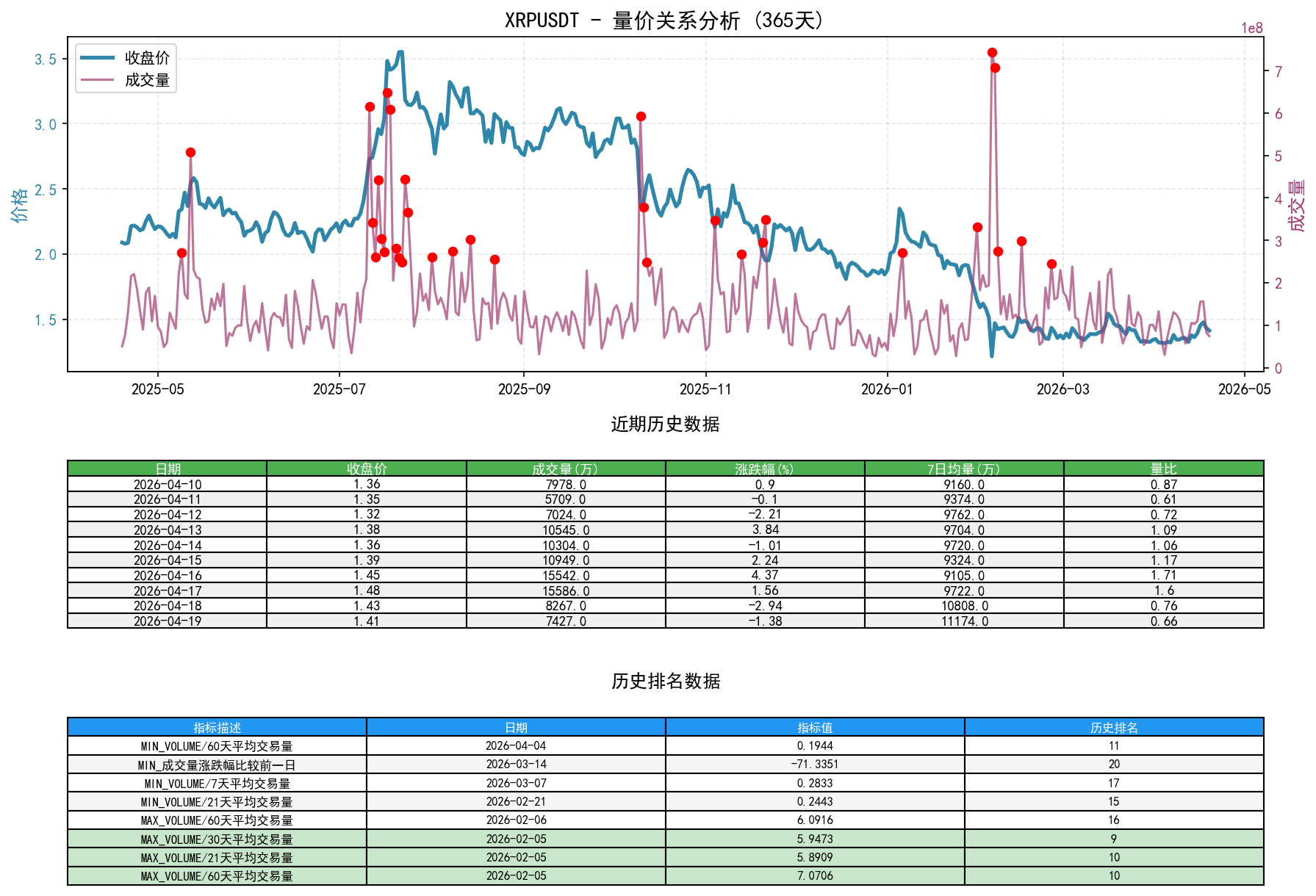Screen dimensions: 1316x896
Task: Click change percent 4.37 cell
Action: [x=765, y=575]
